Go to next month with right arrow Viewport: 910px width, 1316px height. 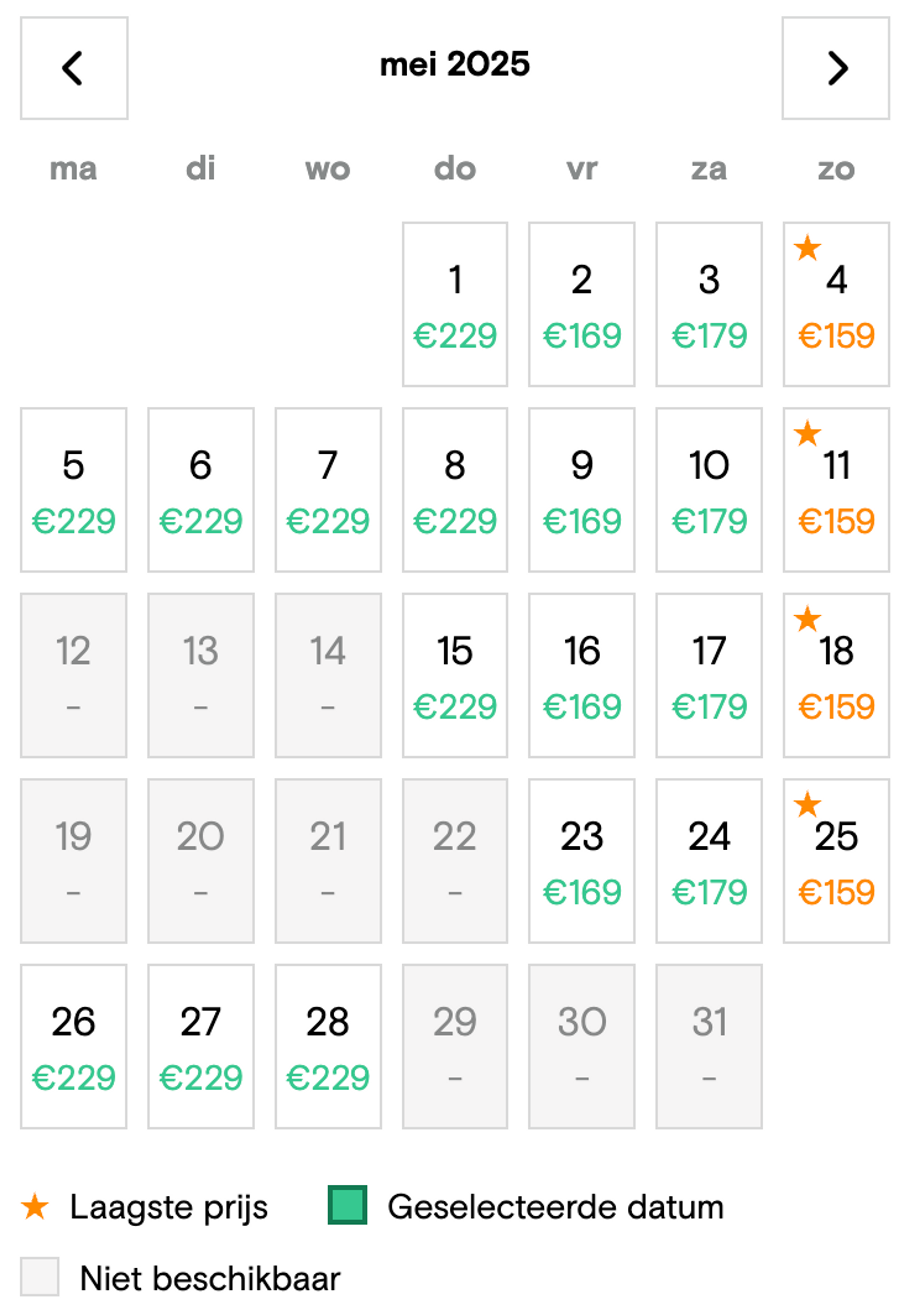[x=835, y=68]
